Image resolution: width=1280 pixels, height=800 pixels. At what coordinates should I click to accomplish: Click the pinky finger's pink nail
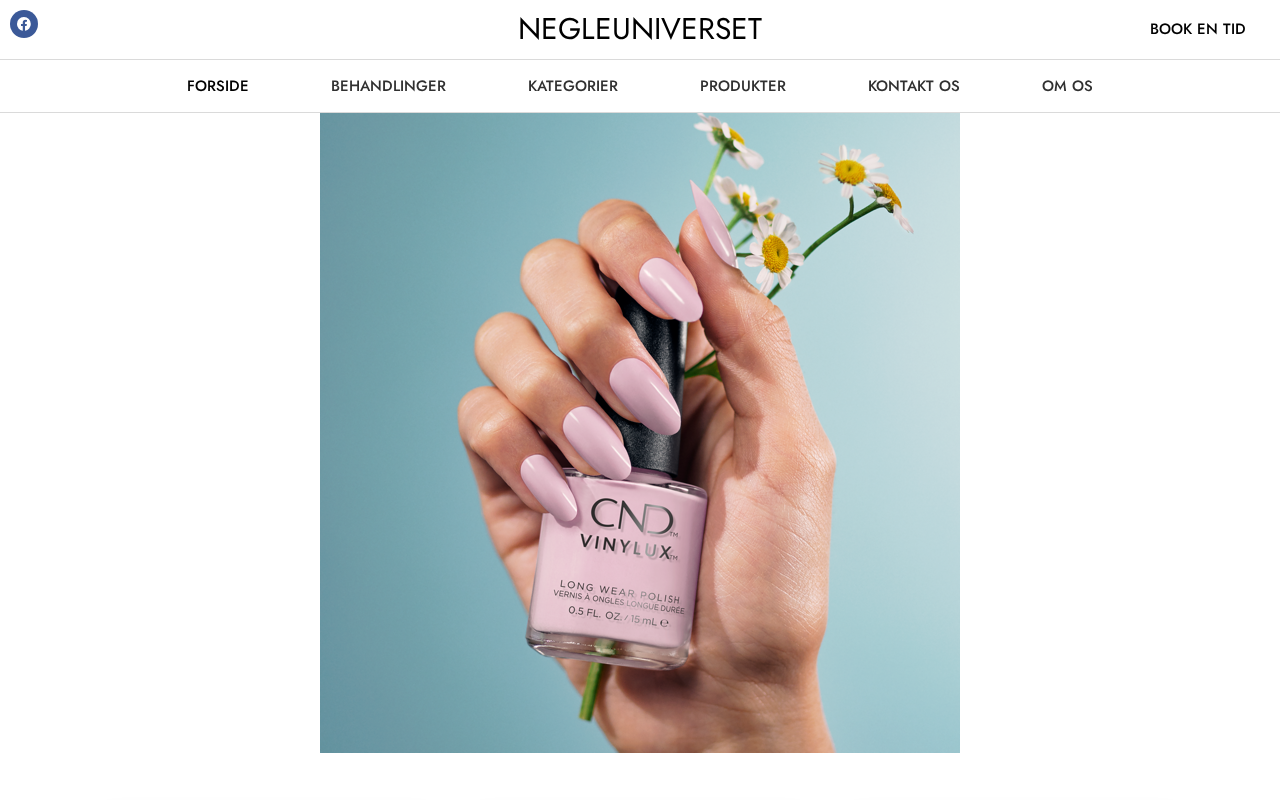pos(550,487)
